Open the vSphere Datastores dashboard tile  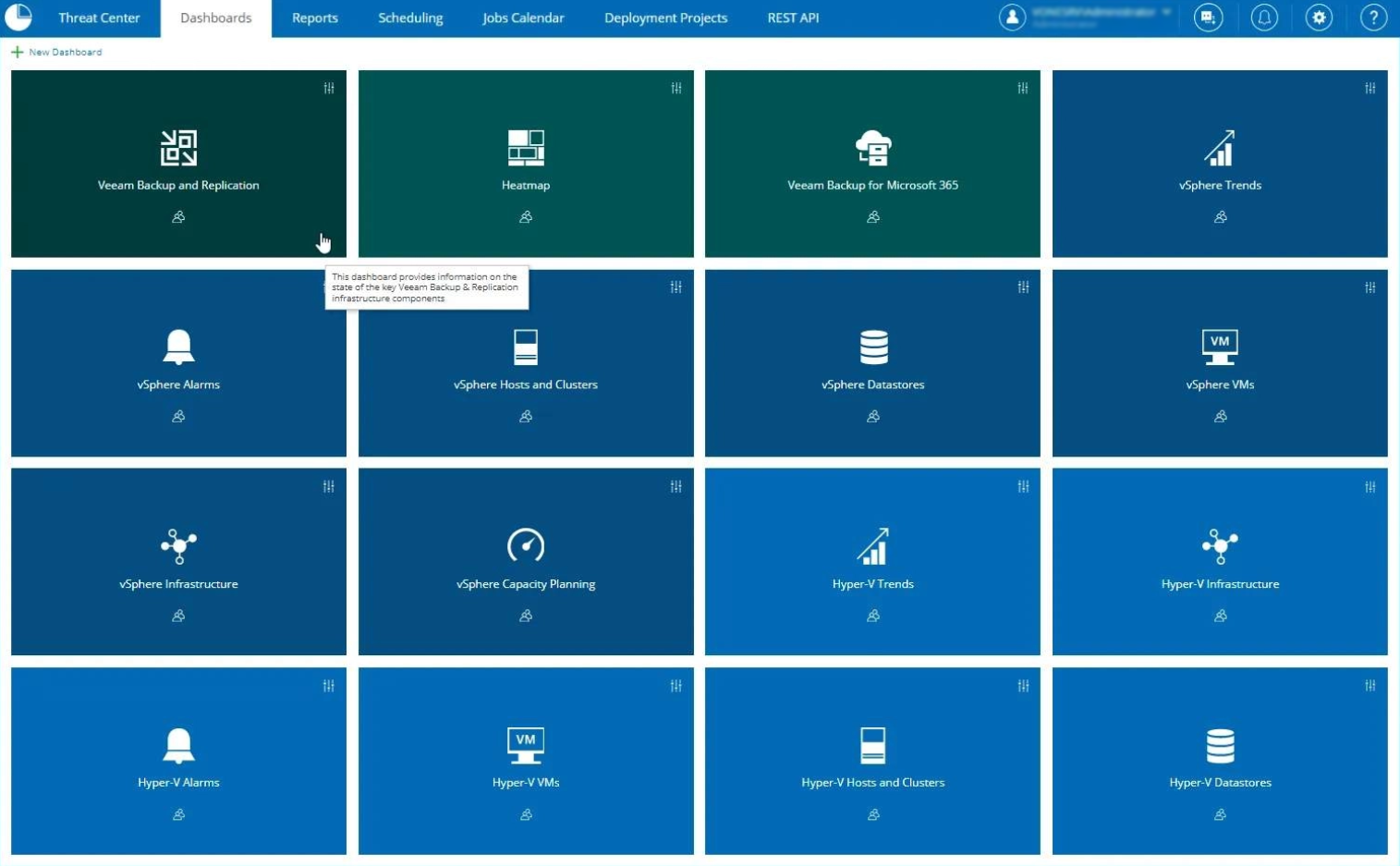[872, 363]
